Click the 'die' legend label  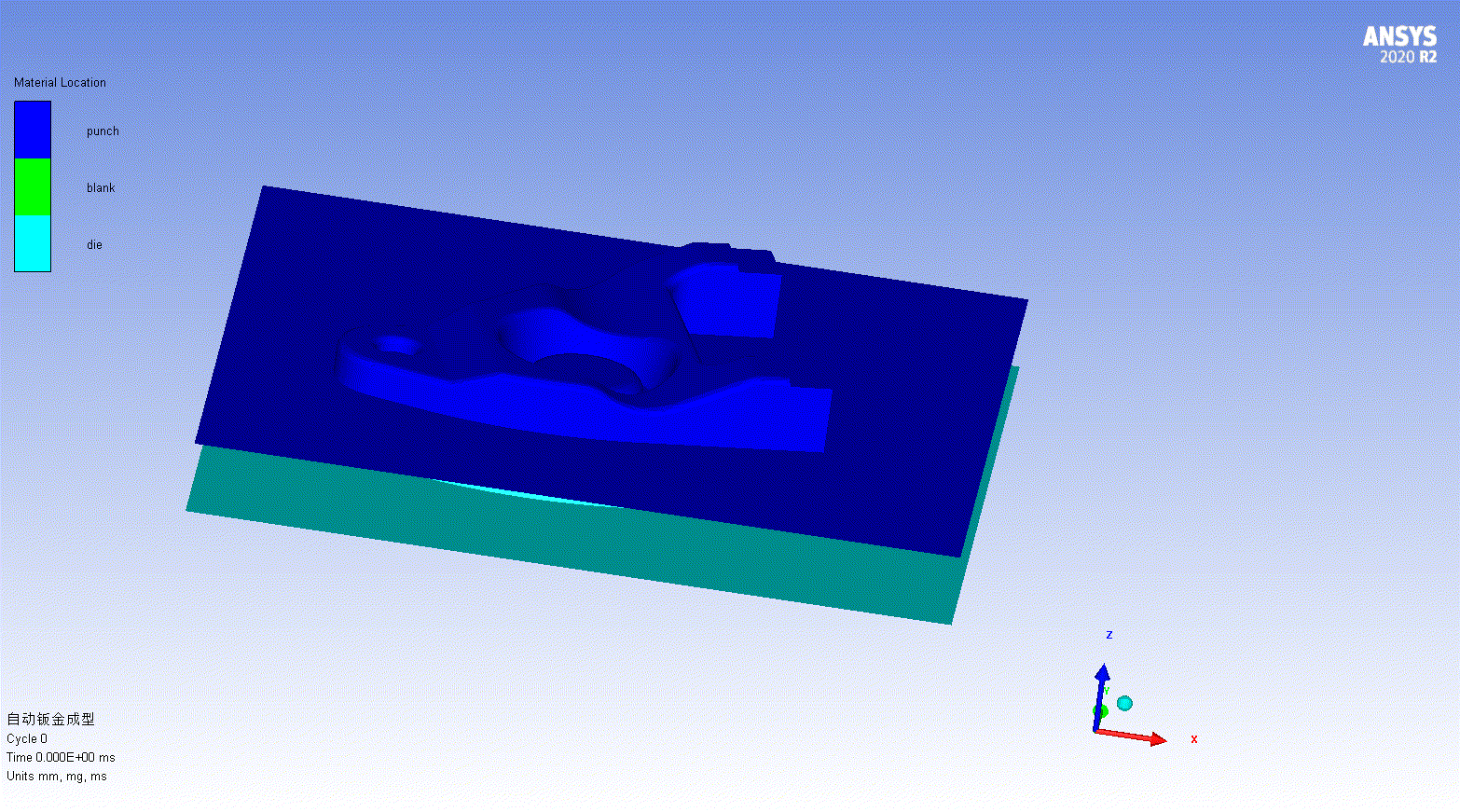[x=94, y=245]
